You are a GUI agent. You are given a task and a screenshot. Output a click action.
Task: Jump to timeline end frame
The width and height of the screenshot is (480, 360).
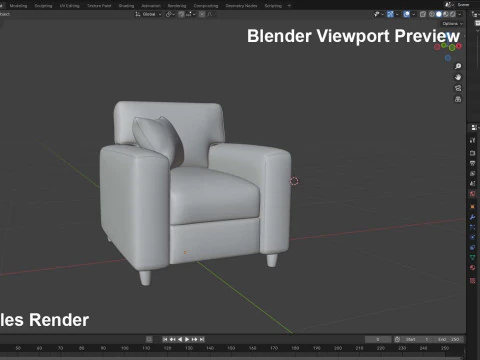[x=202, y=339]
